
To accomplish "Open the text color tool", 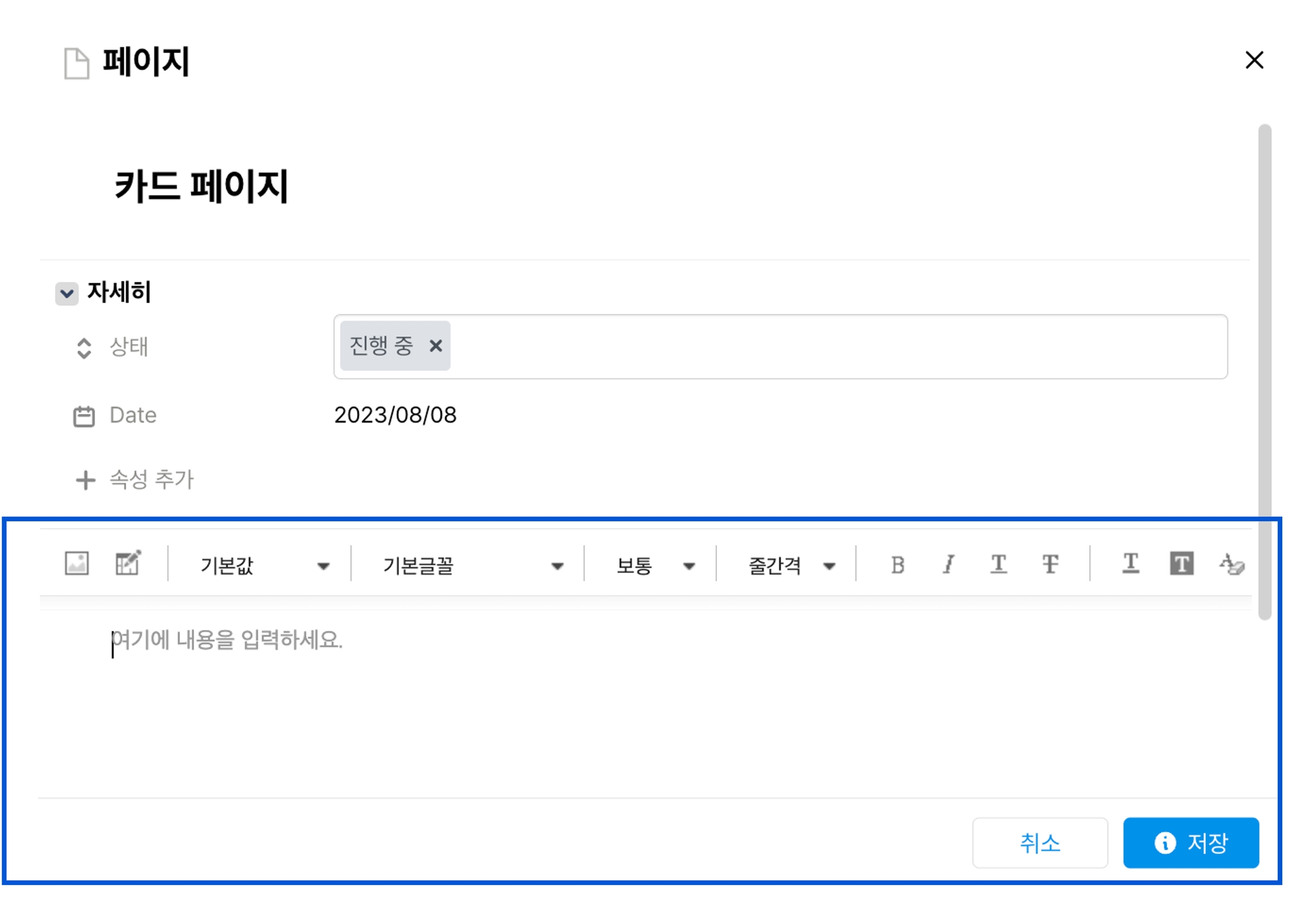I will (x=1130, y=564).
